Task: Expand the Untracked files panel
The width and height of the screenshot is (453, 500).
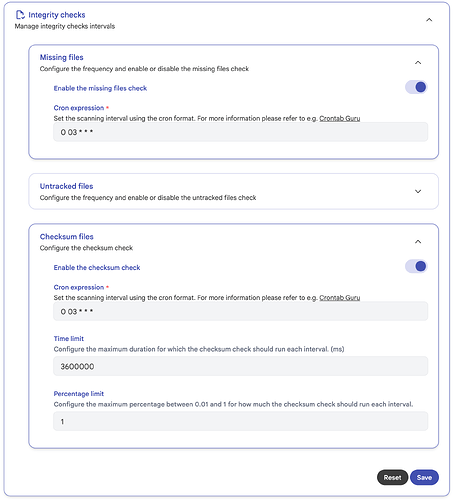Action: click(418, 191)
